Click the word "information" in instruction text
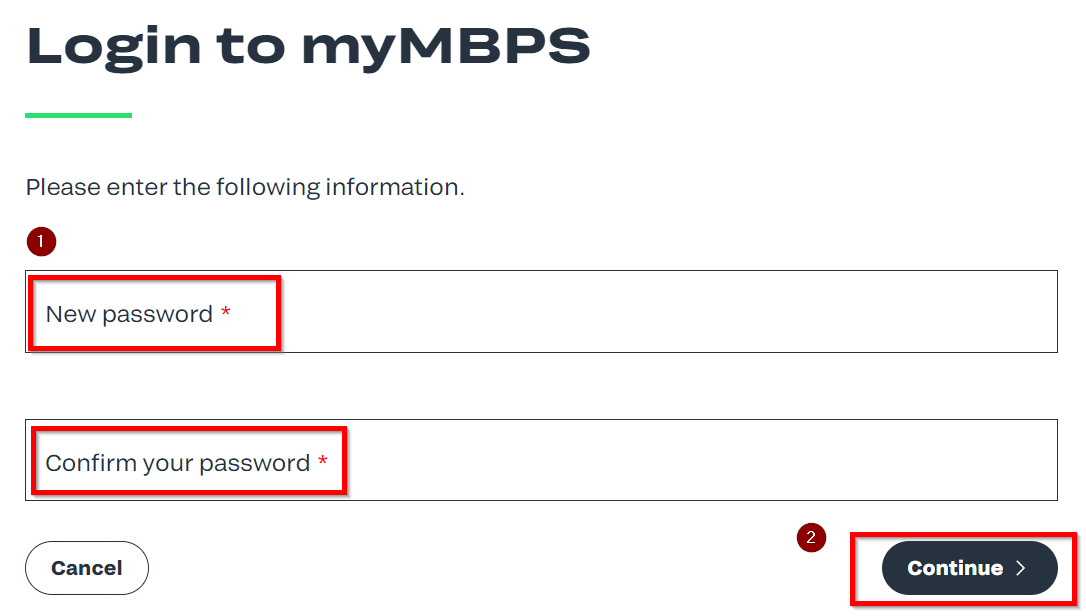Screen dimensions: 1086x616 coord(394,187)
